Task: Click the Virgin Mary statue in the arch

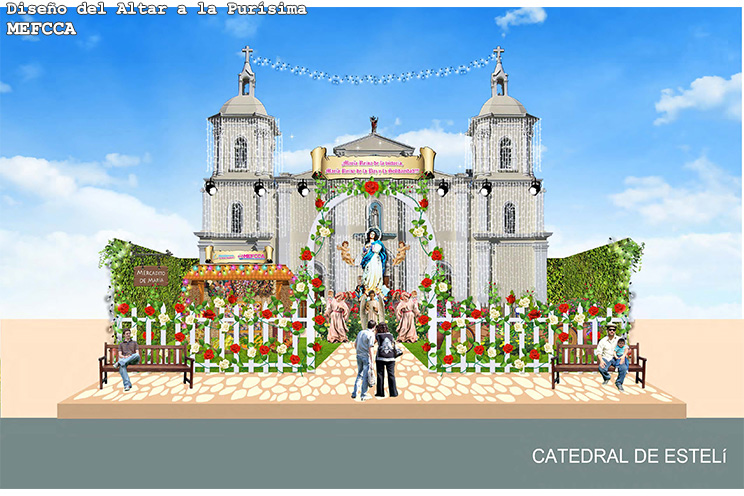Action: [x=372, y=262]
